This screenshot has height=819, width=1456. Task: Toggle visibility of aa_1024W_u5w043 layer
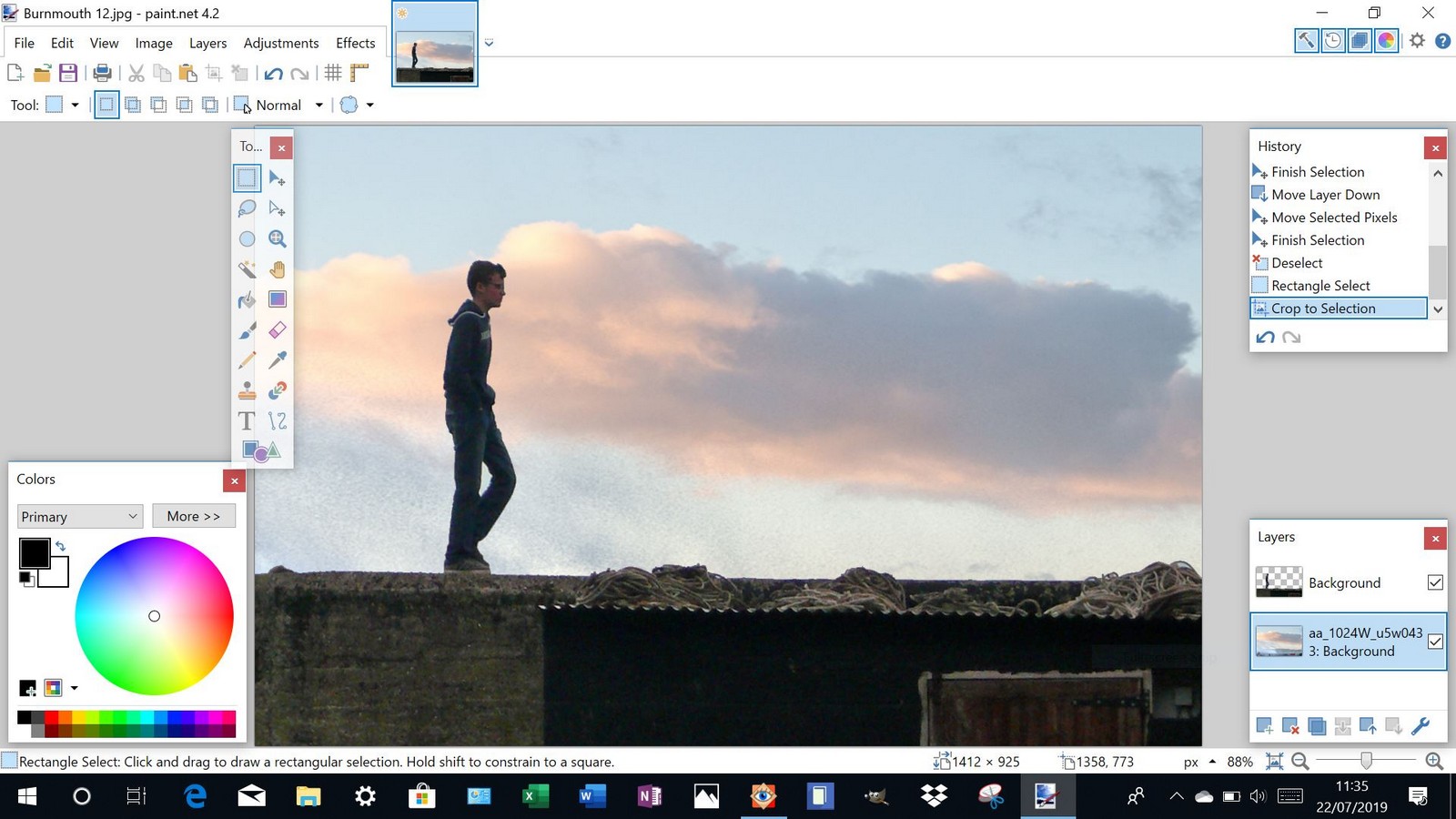(x=1435, y=642)
